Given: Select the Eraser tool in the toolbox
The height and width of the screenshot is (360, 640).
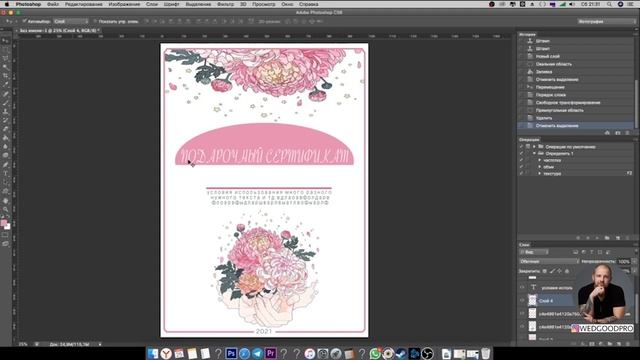Looking at the screenshot, I should point(5,129).
